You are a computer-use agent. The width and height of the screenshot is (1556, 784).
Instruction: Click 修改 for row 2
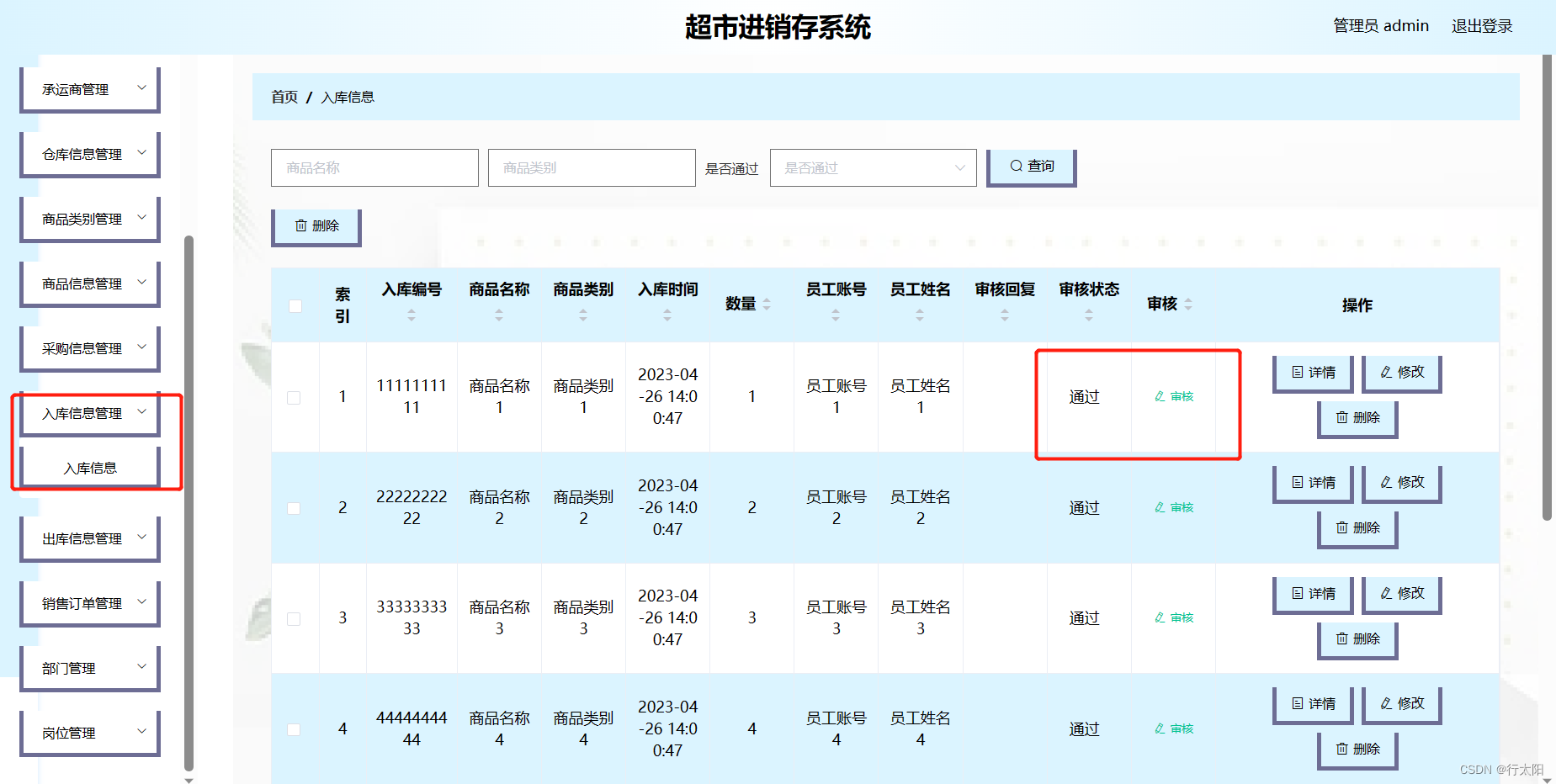coord(1402,484)
